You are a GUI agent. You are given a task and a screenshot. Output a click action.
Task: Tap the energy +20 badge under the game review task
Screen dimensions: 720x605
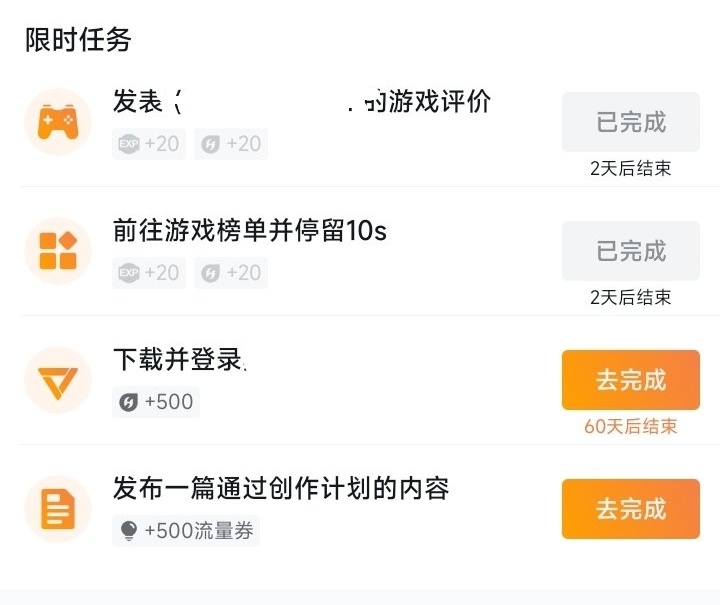click(230, 144)
